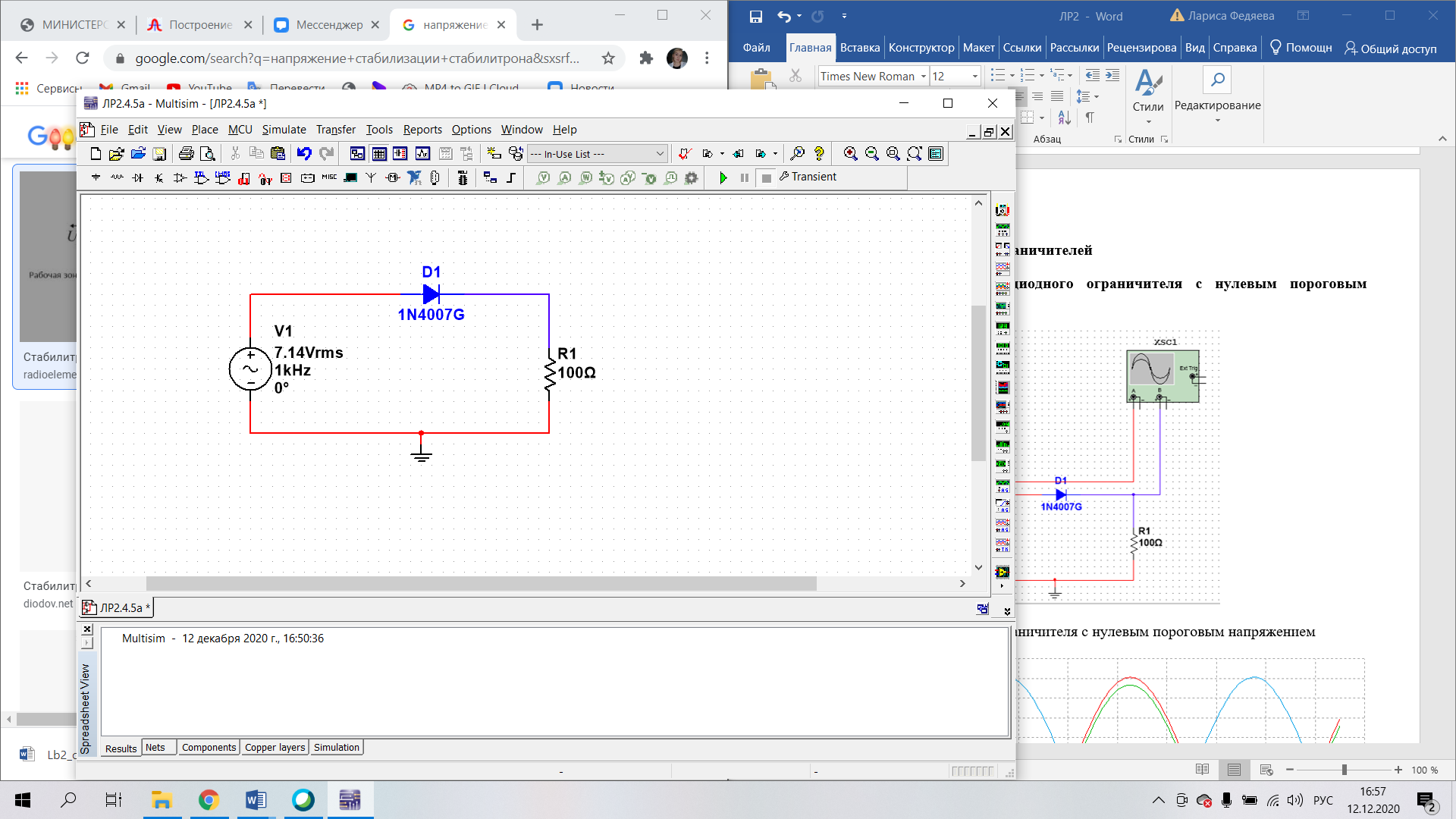Toggle the Grapher view
The width and height of the screenshot is (1456, 819).
[422, 154]
